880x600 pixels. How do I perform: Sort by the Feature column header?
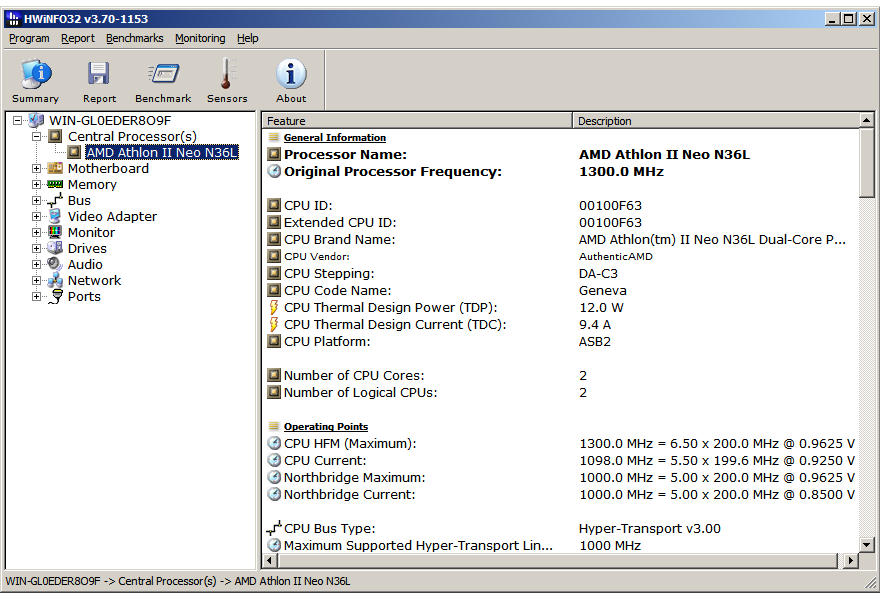[x=417, y=121]
